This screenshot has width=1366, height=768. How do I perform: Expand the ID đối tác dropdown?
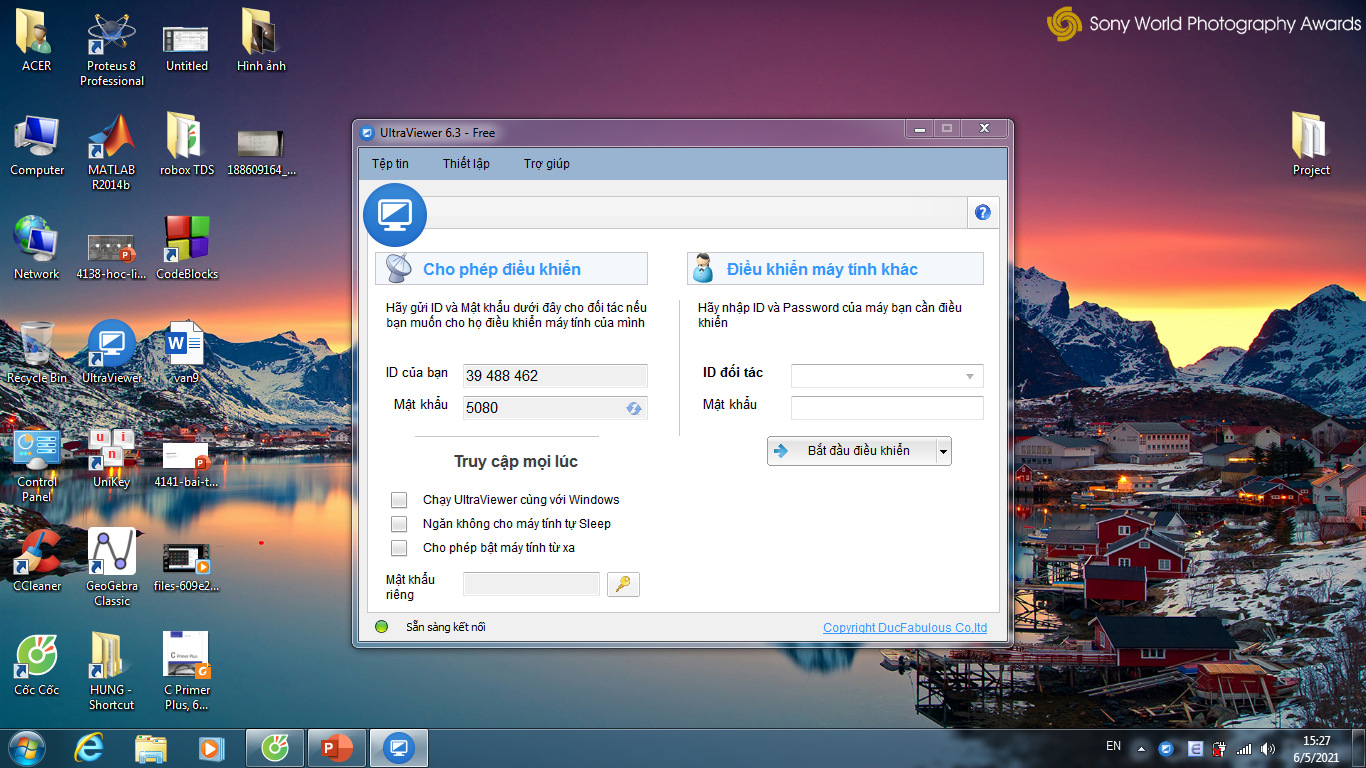coord(970,376)
